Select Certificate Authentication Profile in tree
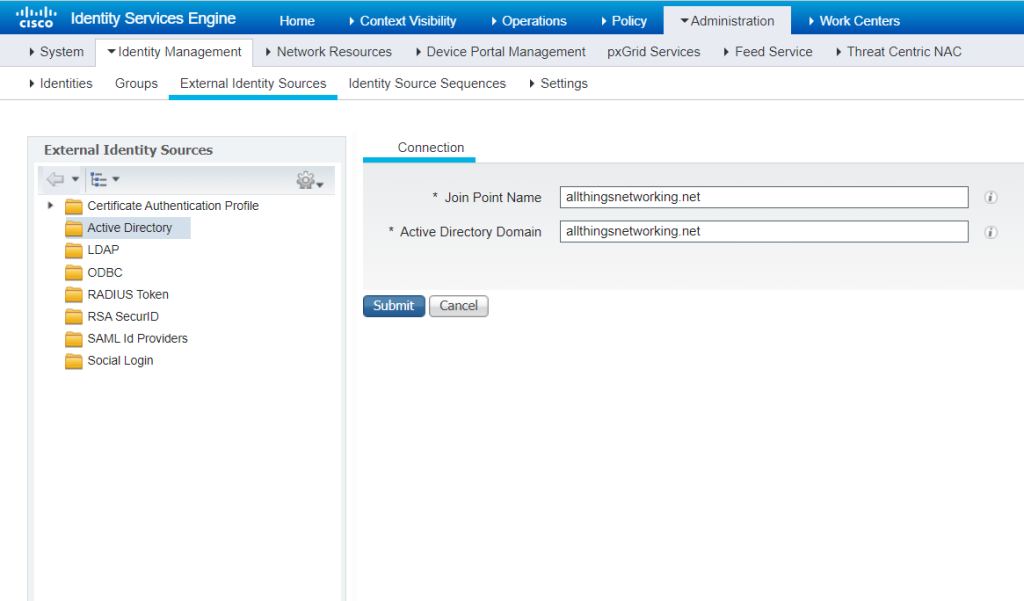The height and width of the screenshot is (601, 1024). (x=173, y=206)
